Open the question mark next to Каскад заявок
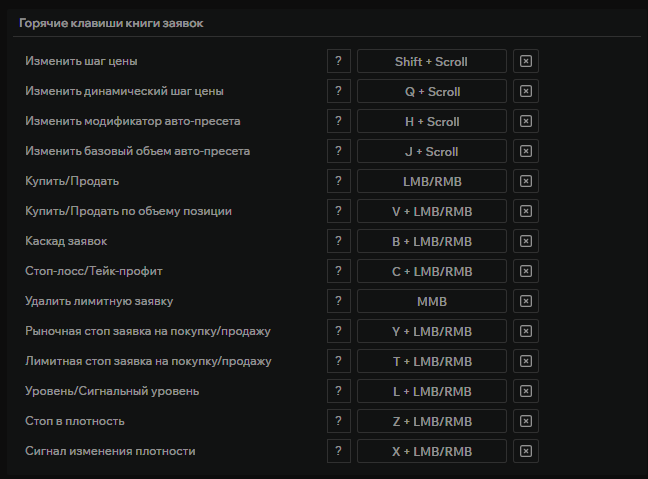Screen dimensions: 648x479 [338, 241]
